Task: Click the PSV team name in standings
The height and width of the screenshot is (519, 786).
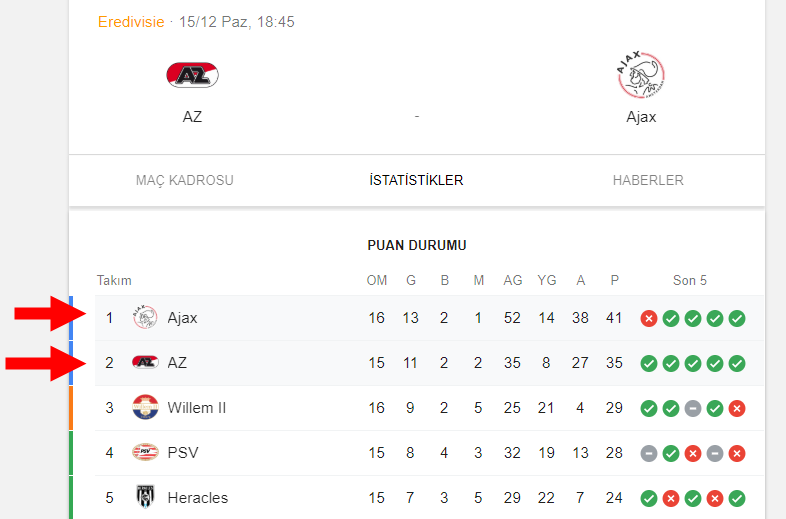Action: click(x=183, y=453)
